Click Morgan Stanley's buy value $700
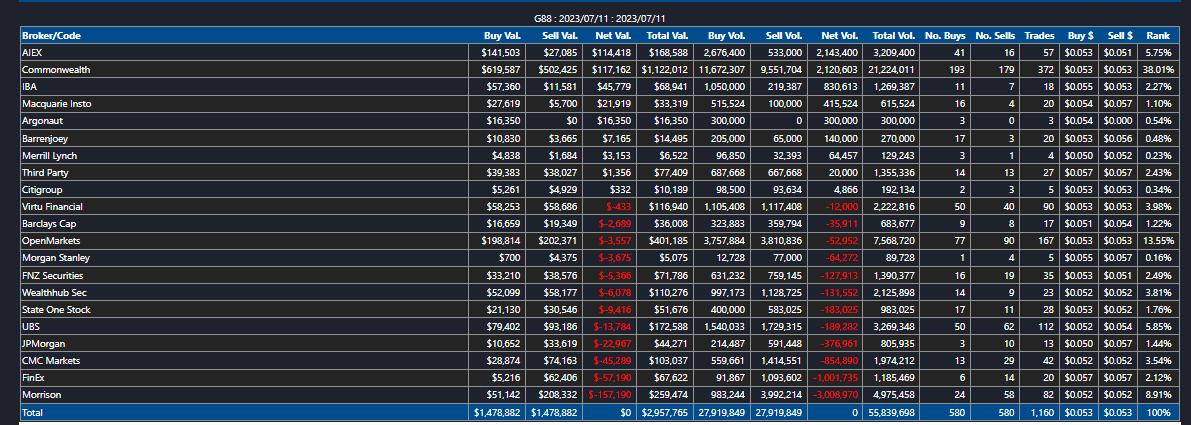 tap(510, 258)
